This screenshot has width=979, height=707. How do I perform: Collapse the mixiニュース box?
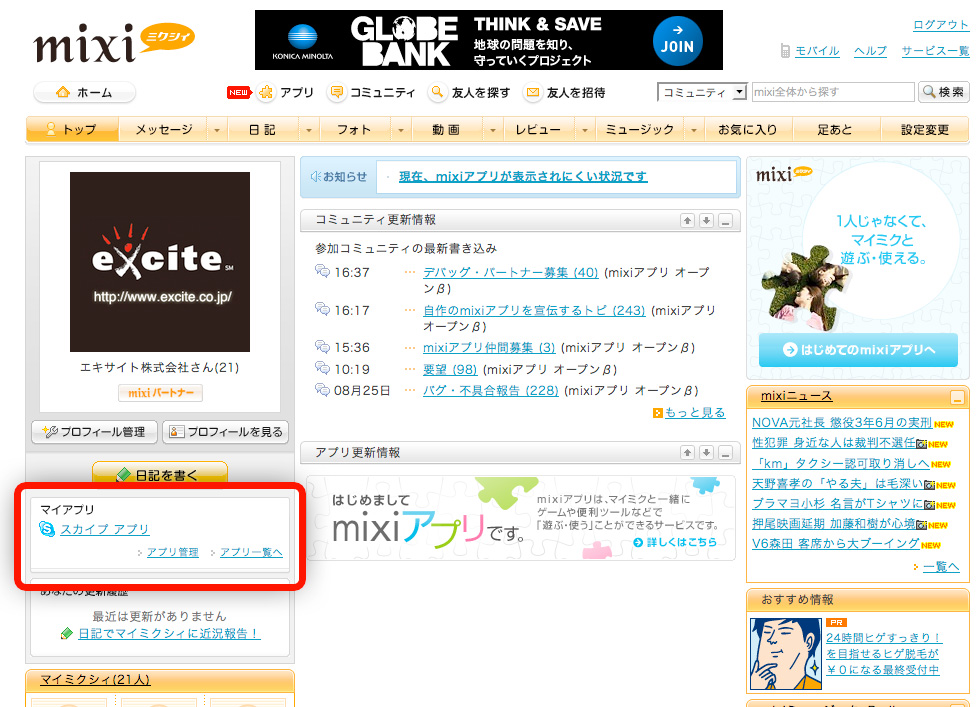click(x=957, y=397)
